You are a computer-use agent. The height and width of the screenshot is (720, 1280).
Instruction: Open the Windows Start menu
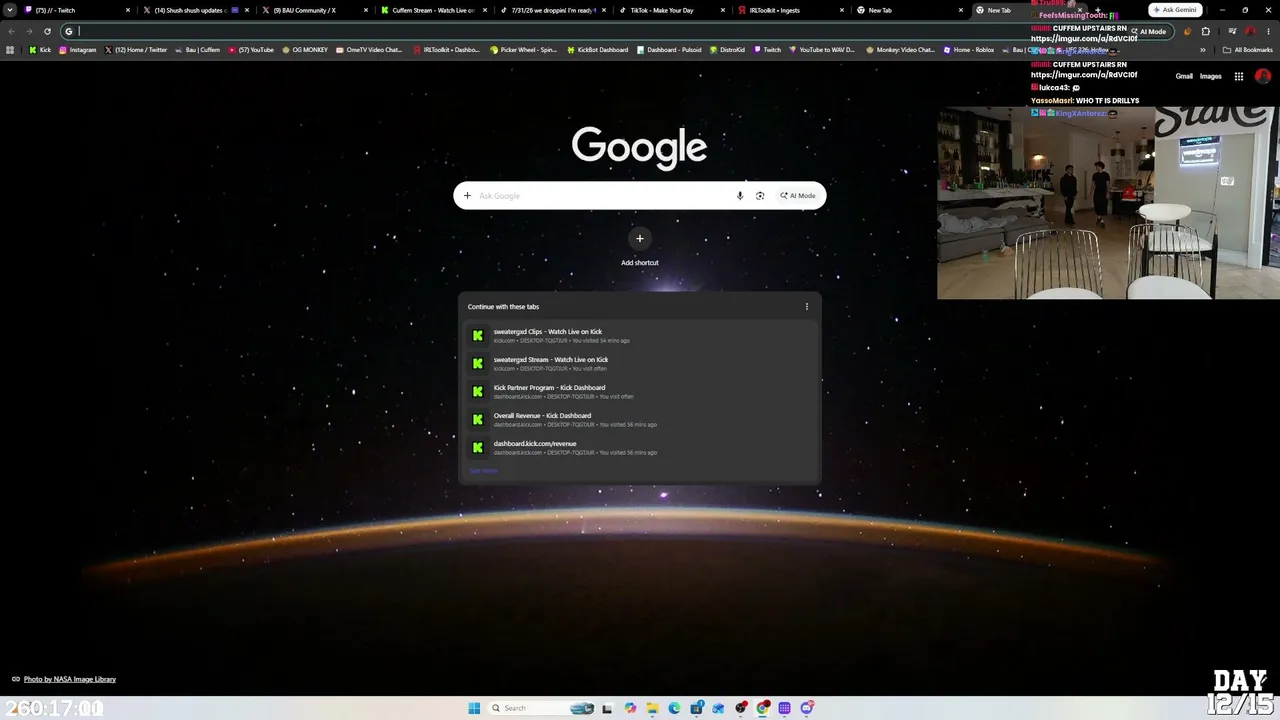pos(474,708)
